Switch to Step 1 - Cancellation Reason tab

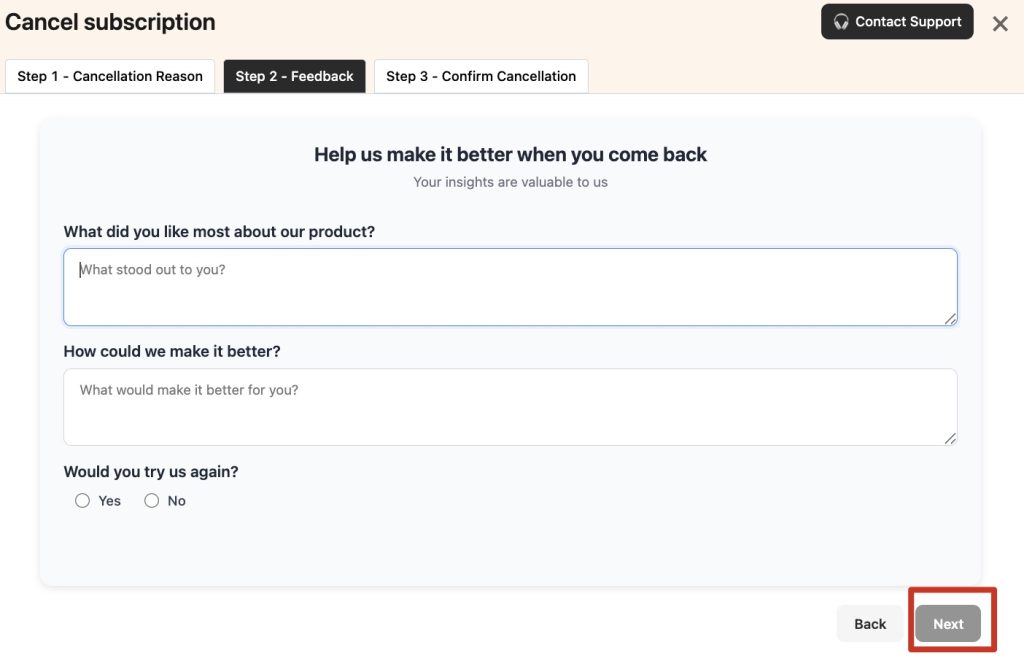pyautogui.click(x=110, y=76)
